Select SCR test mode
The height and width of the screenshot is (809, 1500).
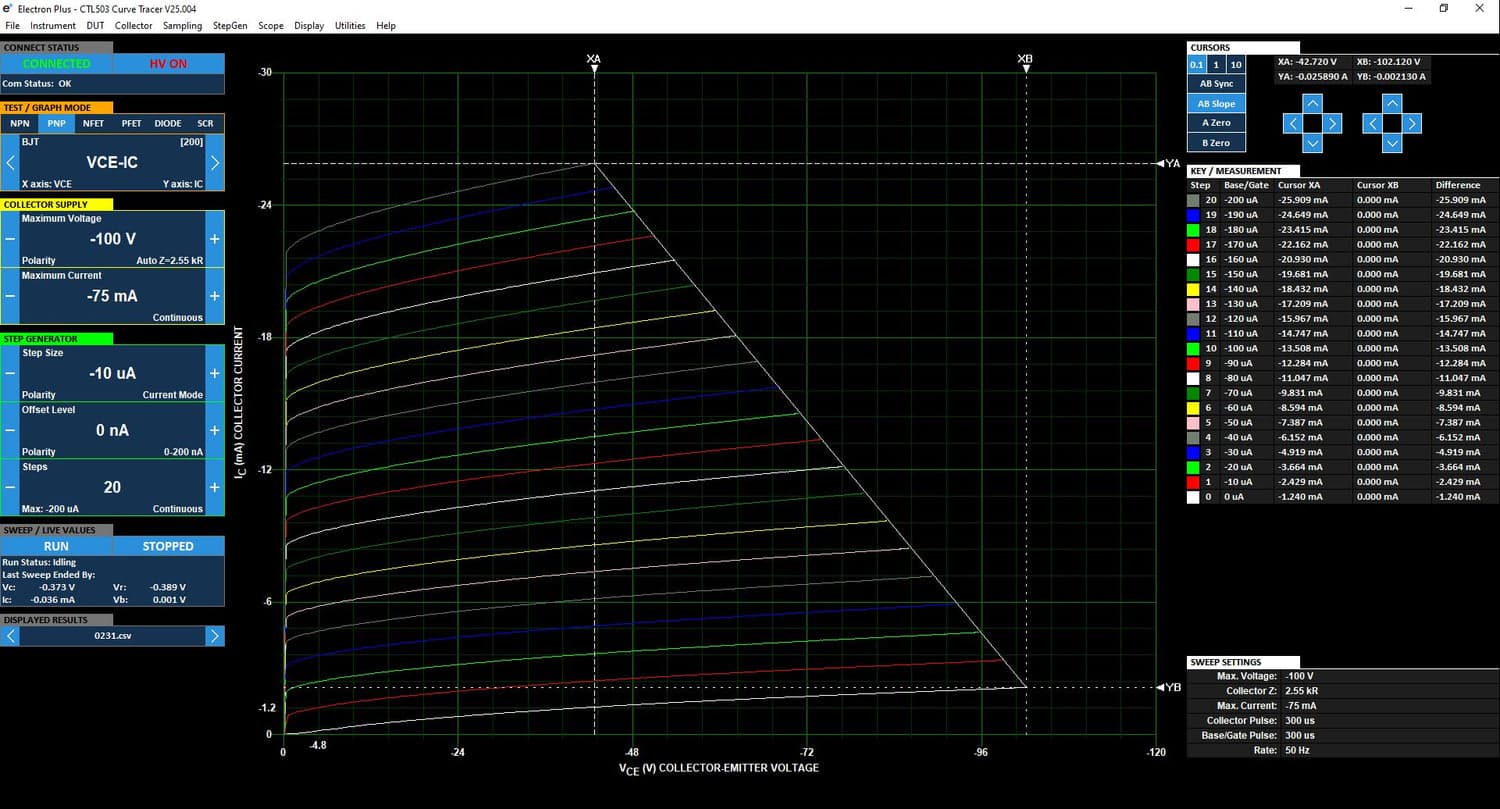click(x=205, y=123)
